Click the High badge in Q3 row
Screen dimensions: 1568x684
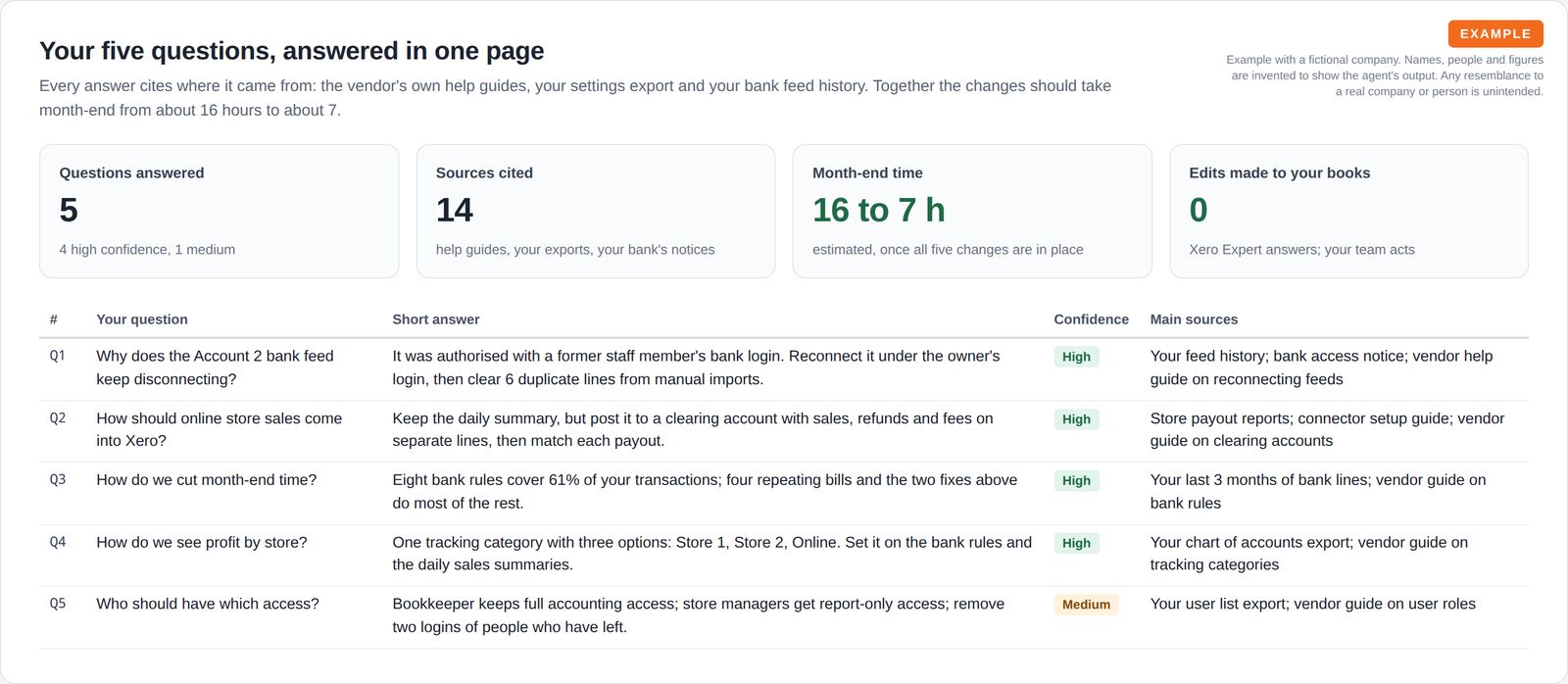[x=1076, y=481]
